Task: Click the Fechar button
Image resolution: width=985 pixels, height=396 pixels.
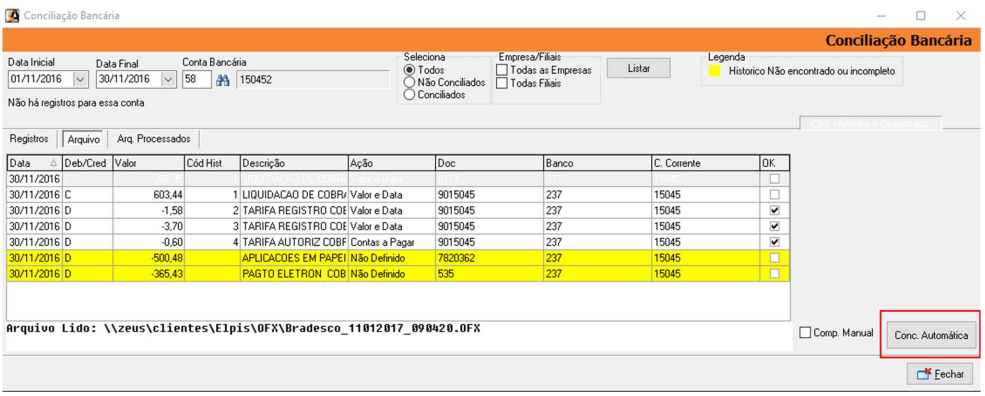Action: pyautogui.click(x=940, y=374)
